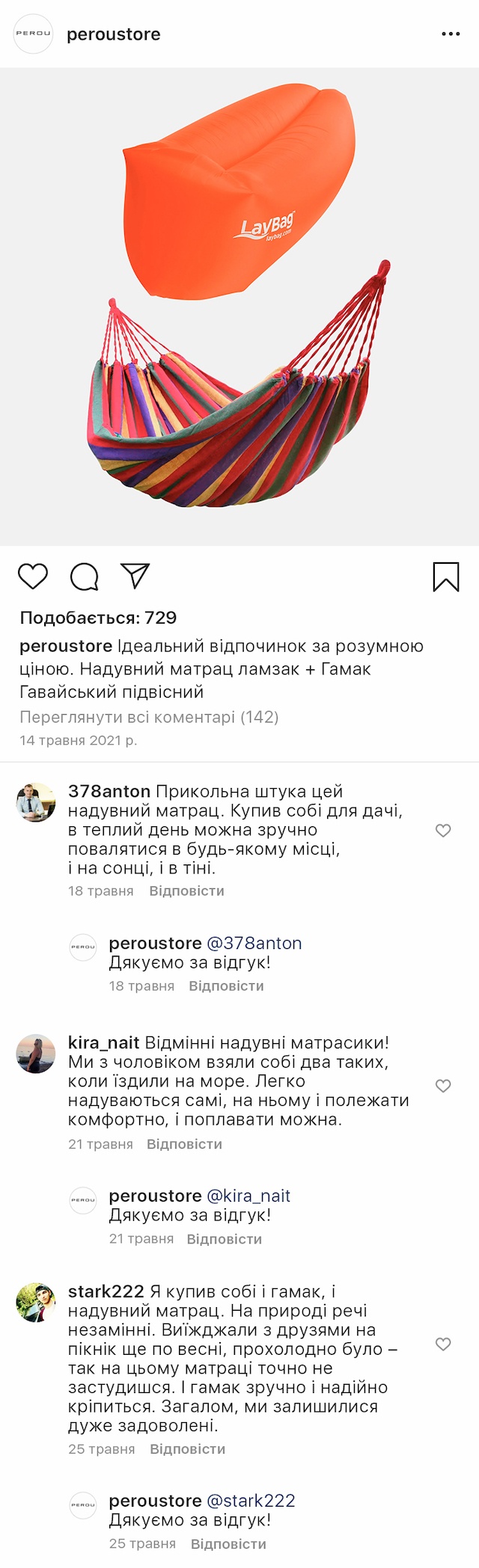The width and height of the screenshot is (479, 1568).
Task: Open the @378anton mention link
Action: pos(254,944)
